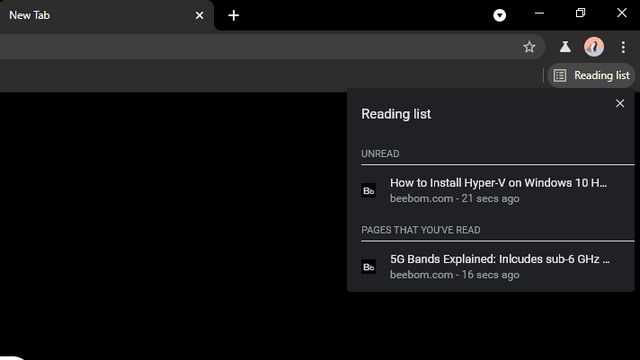Click "beebom.com - 16 secs ago" text

coord(454,275)
